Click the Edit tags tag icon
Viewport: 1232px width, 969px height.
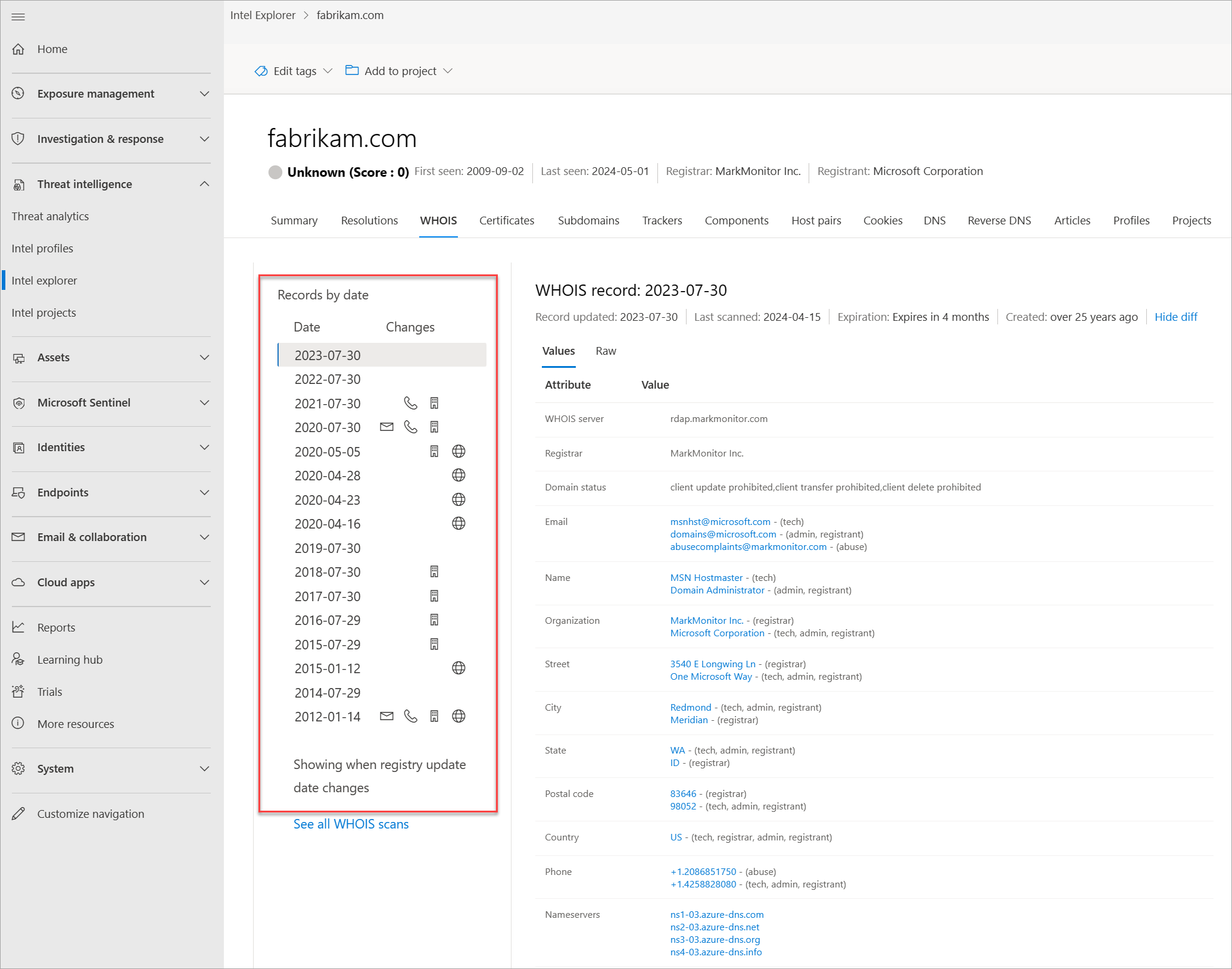pos(261,71)
